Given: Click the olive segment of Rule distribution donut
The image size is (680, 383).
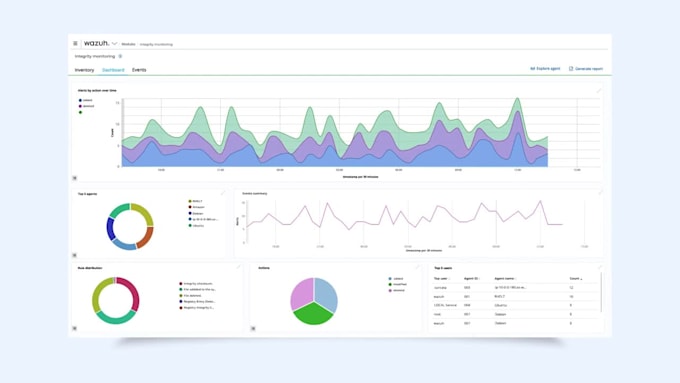Looking at the screenshot, I should click(x=98, y=294).
